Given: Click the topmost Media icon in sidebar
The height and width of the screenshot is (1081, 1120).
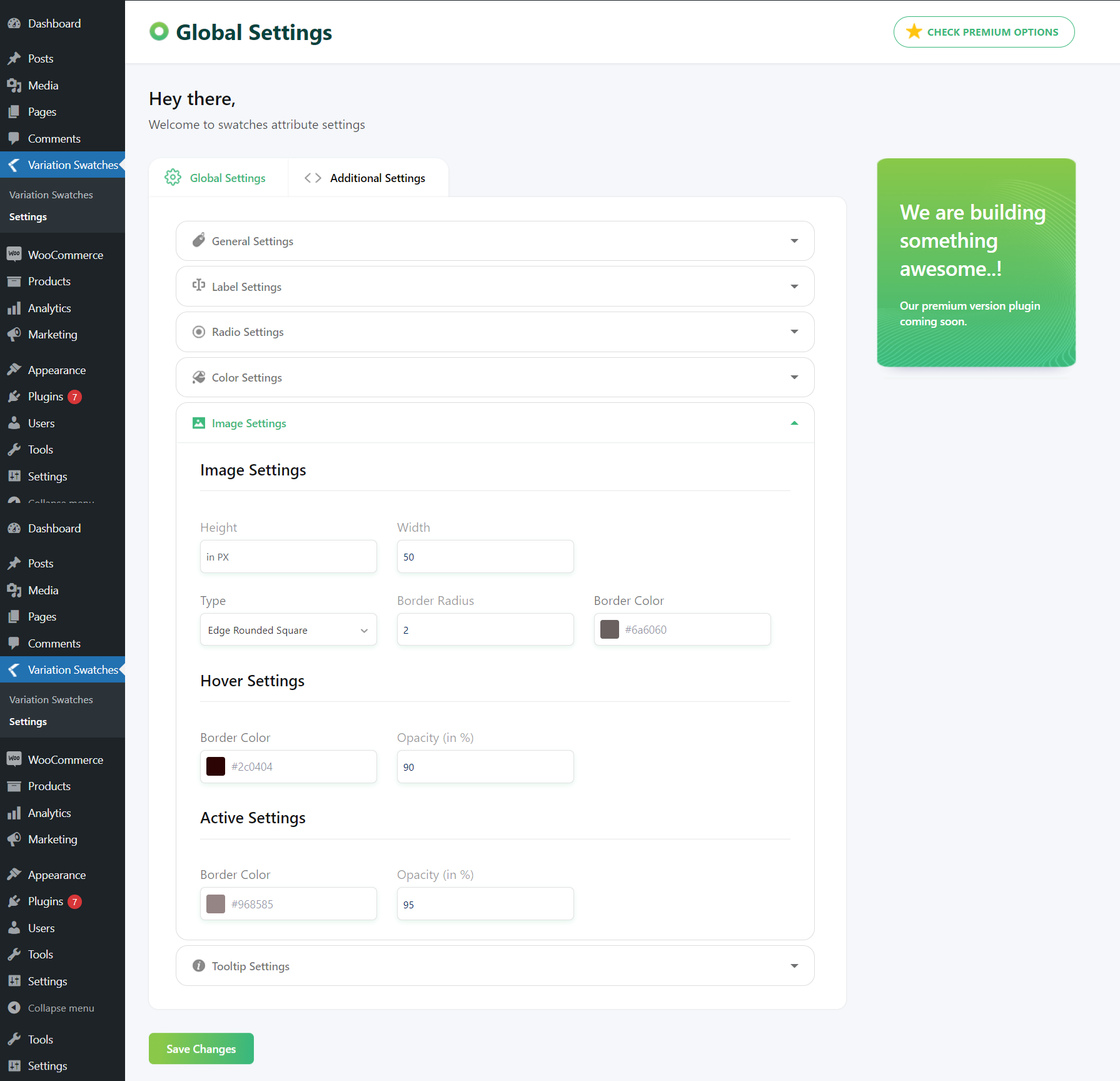Looking at the screenshot, I should pos(14,85).
